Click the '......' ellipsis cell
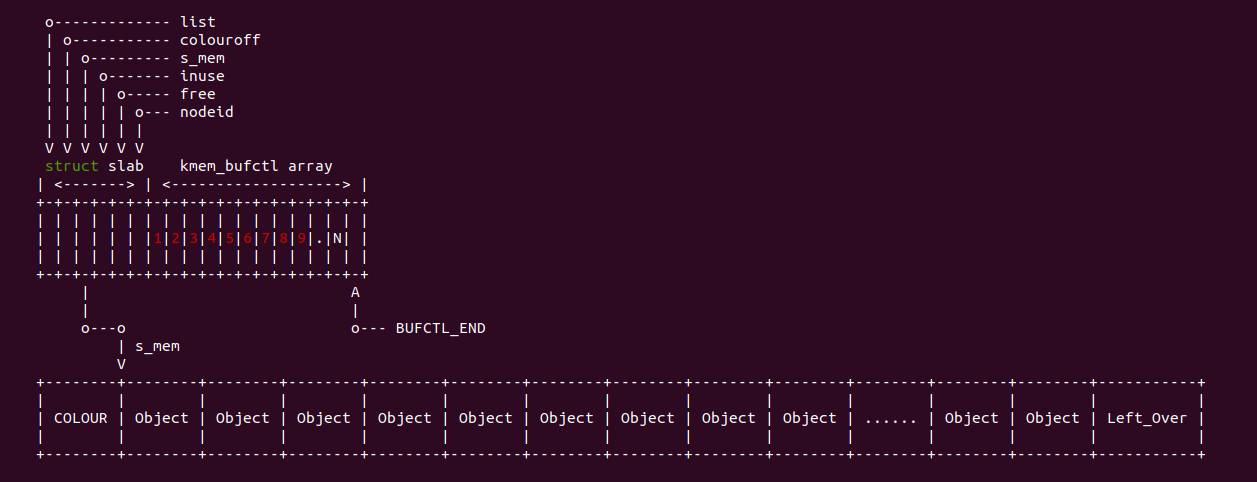The width and height of the screenshot is (1257, 482). [x=891, y=418]
